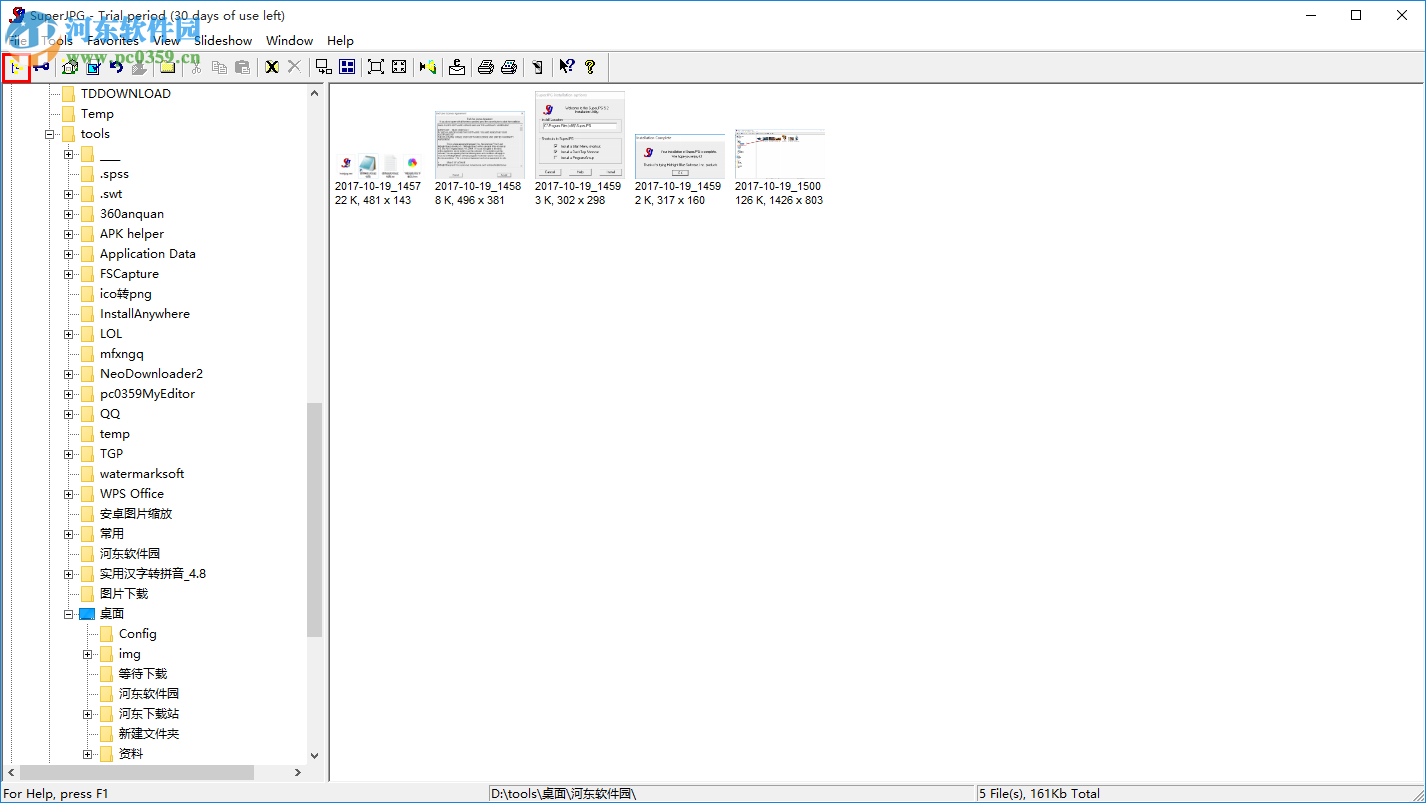Click the horizontal scrollbar right arrow
The image size is (1426, 803).
click(297, 773)
